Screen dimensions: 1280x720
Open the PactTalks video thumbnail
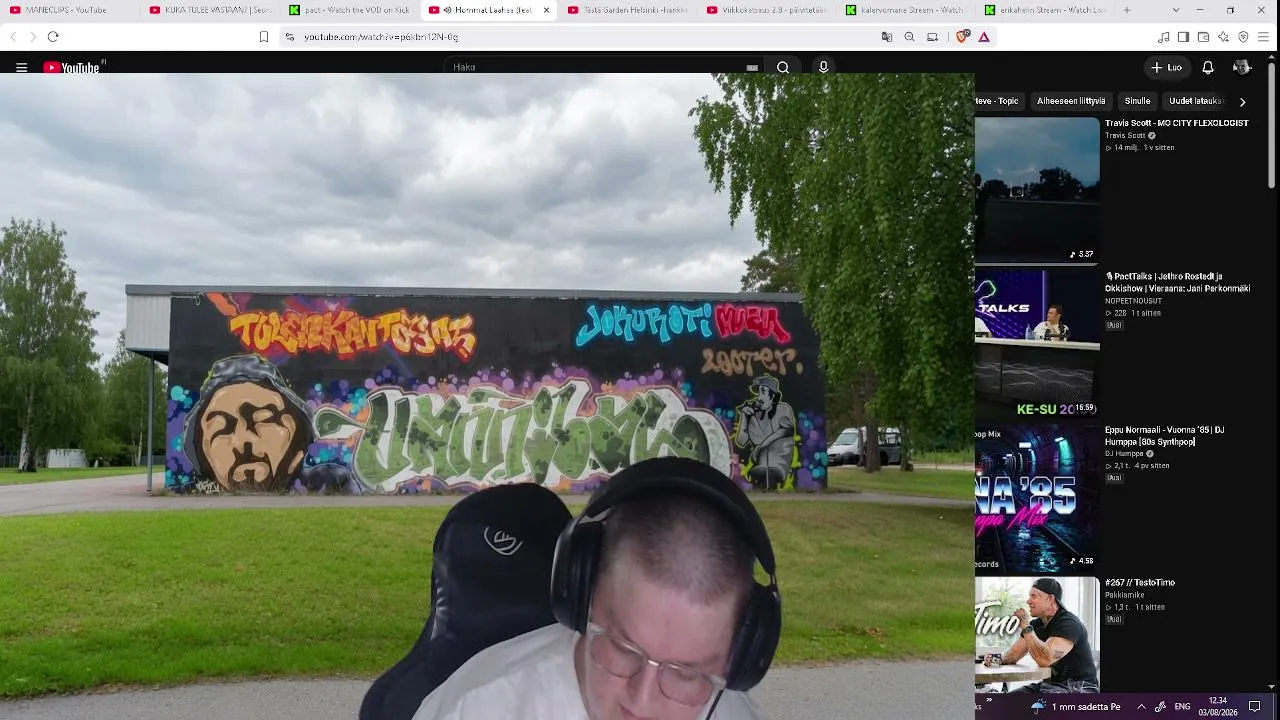click(1037, 343)
